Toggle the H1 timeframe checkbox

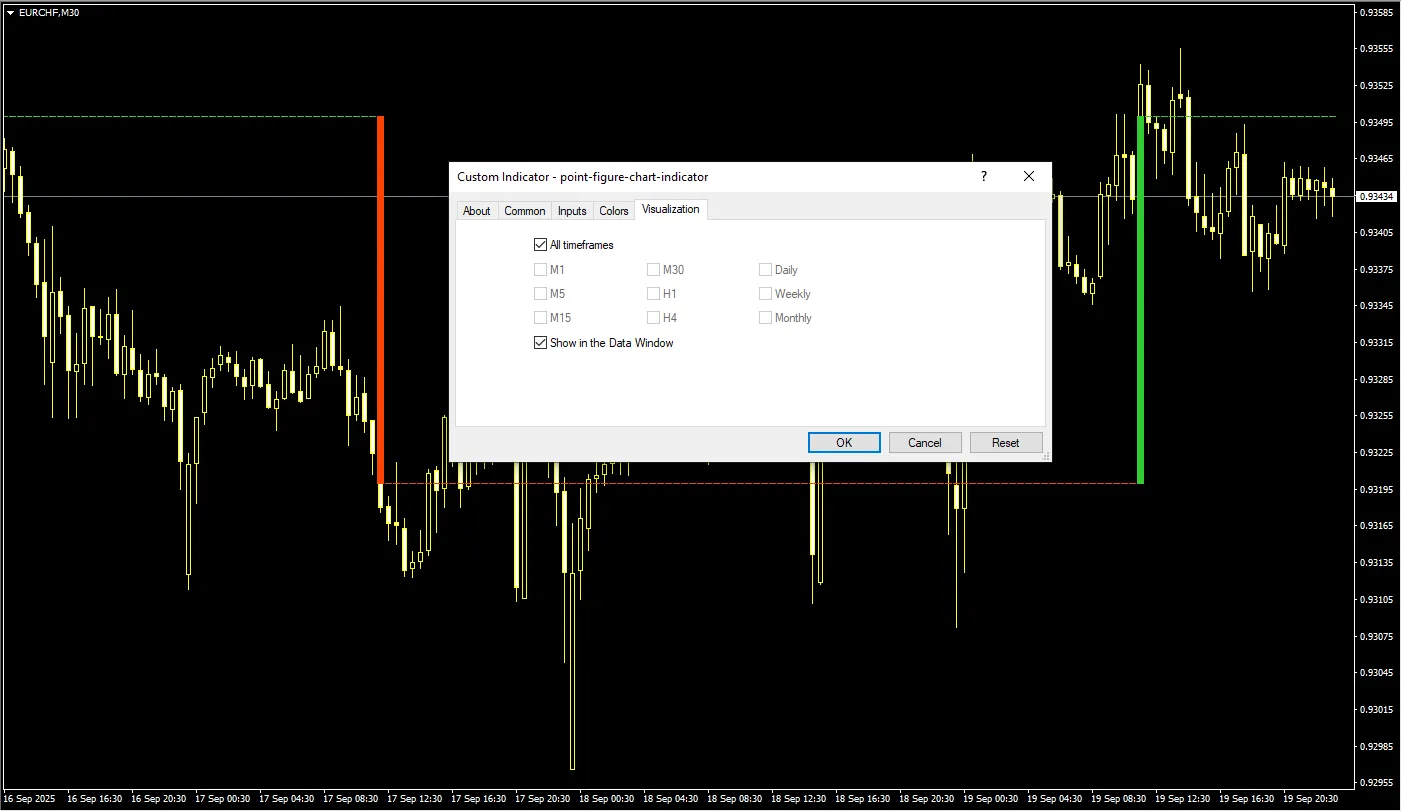point(653,294)
